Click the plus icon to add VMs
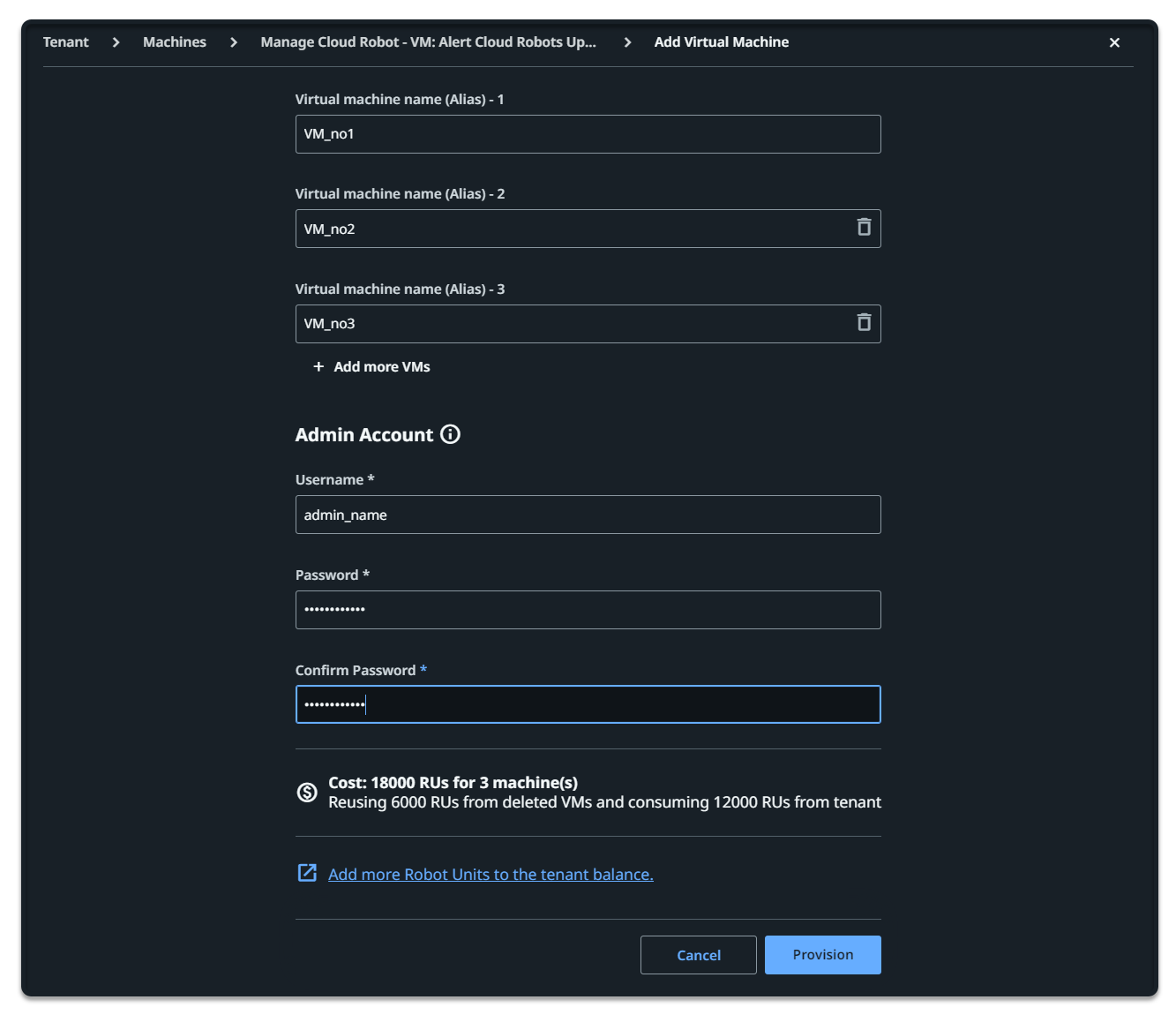 pyautogui.click(x=318, y=366)
